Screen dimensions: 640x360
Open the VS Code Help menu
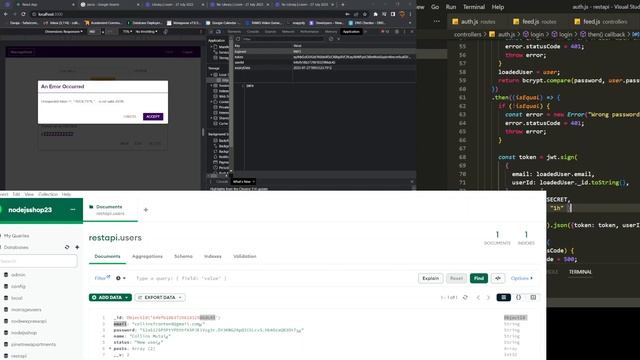498,7
